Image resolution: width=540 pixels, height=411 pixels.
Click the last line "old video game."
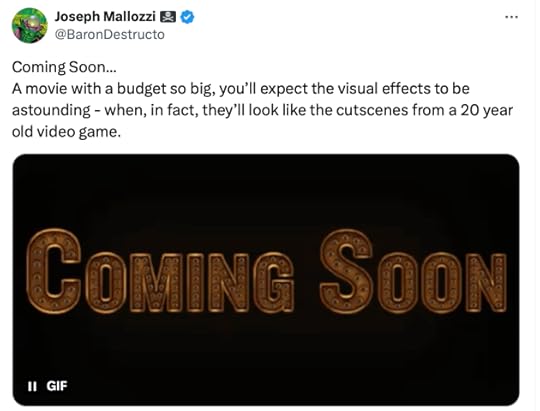coord(66,132)
